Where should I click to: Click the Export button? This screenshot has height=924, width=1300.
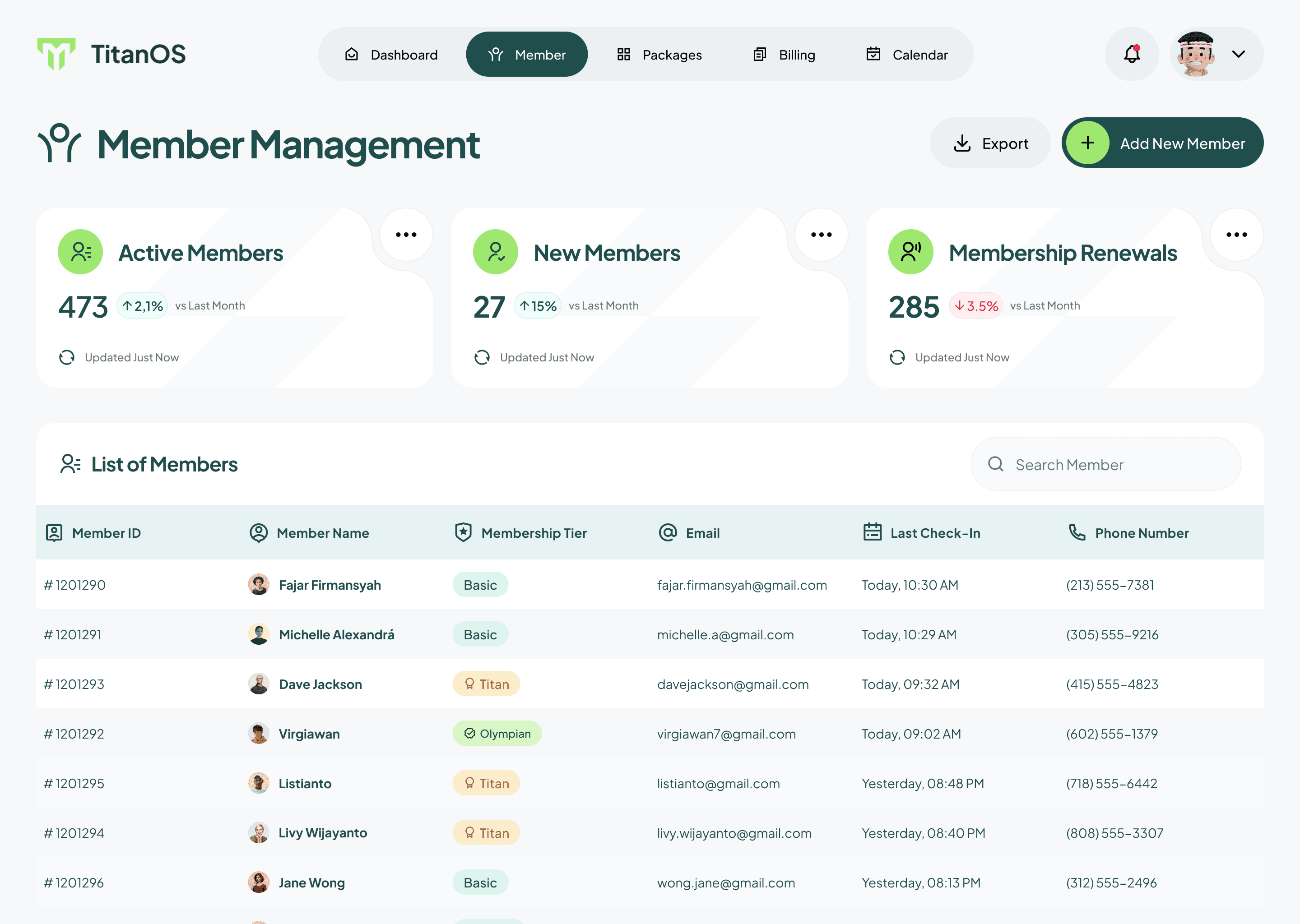[x=990, y=143]
